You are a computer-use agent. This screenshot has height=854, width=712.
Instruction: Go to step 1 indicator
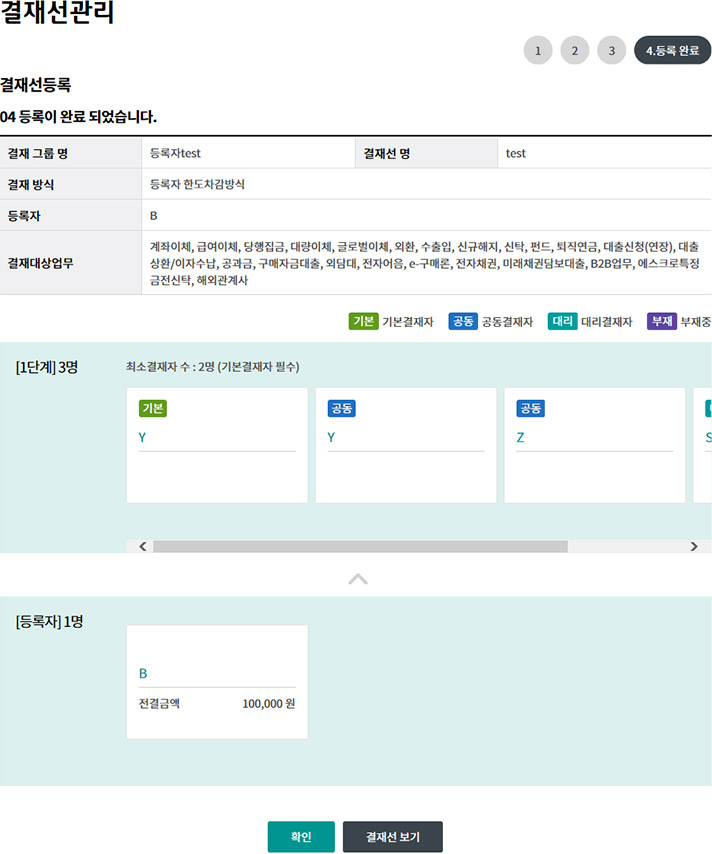click(x=537, y=50)
